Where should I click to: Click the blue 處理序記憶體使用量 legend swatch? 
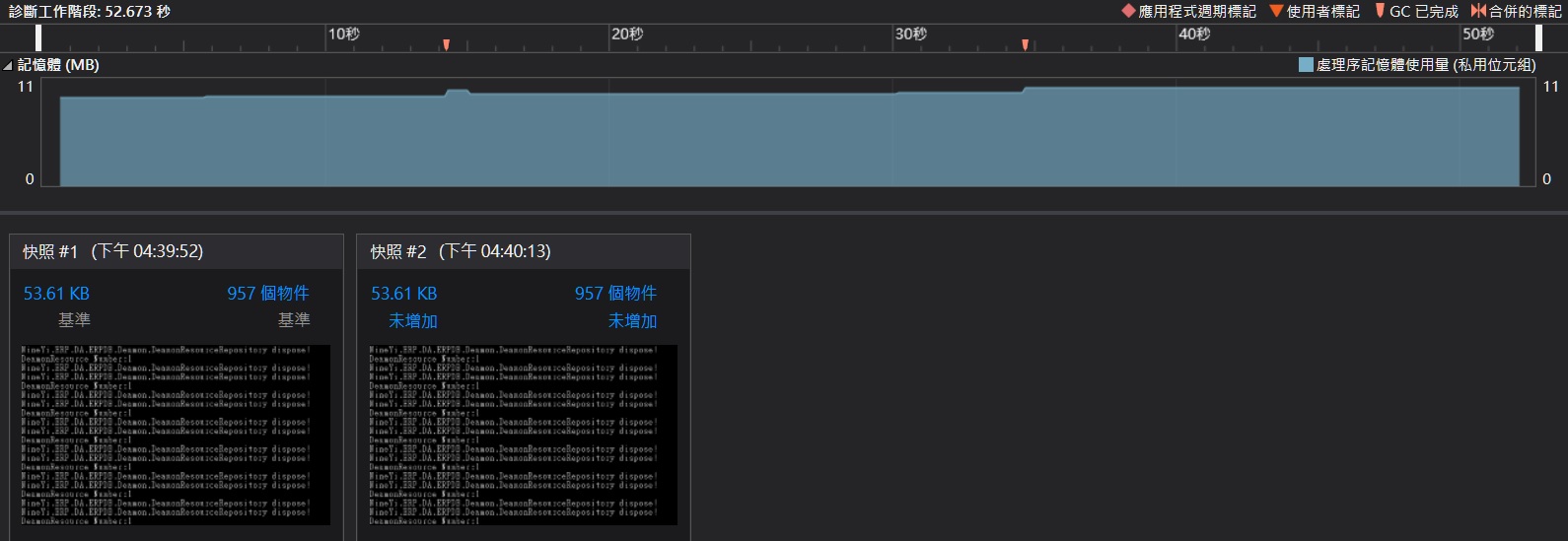1306,65
